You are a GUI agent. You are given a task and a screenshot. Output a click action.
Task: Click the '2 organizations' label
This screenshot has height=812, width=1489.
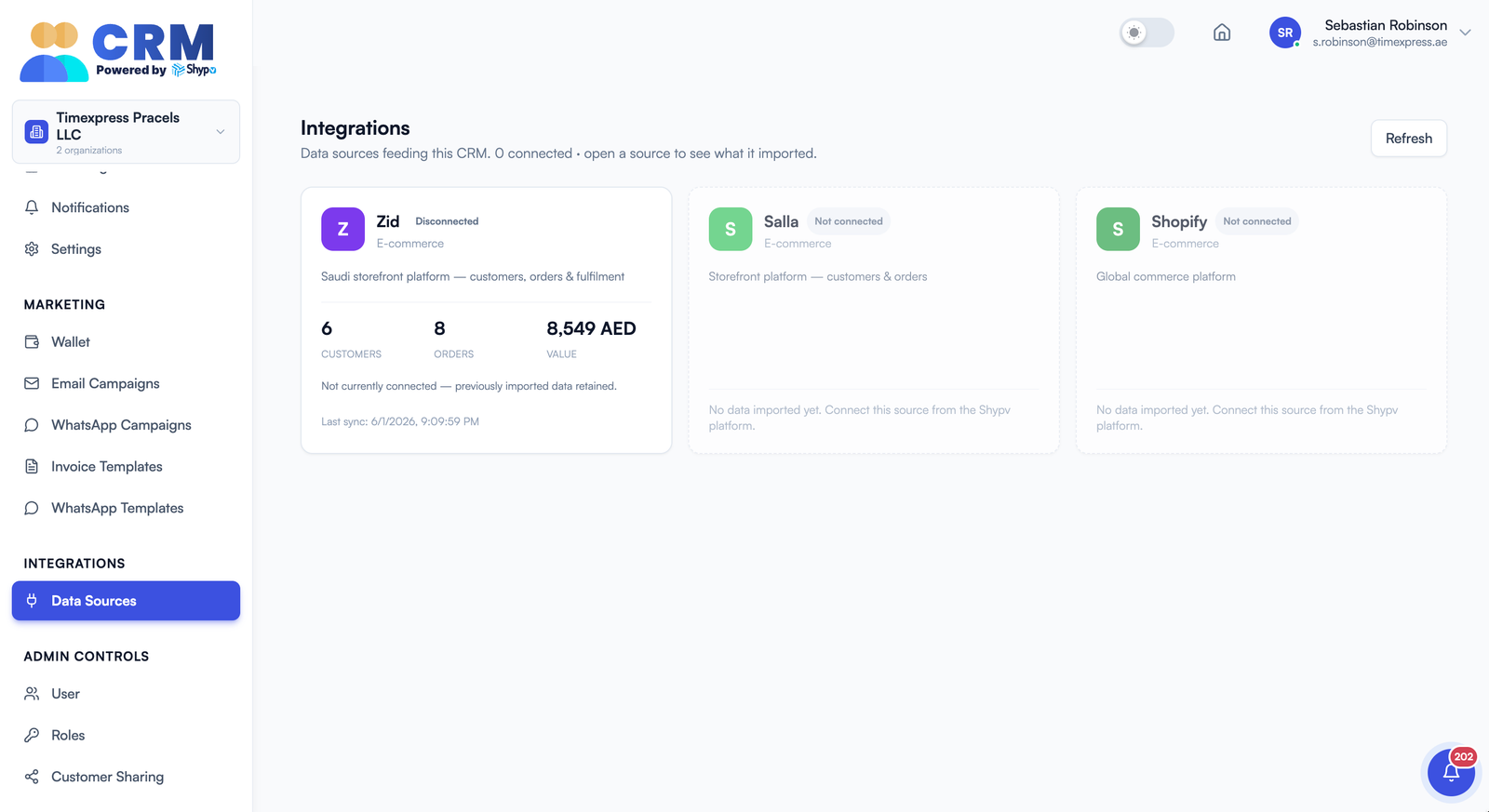point(88,151)
